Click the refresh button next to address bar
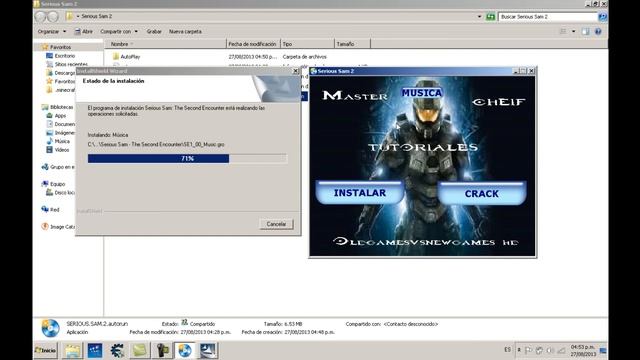 tap(490, 17)
